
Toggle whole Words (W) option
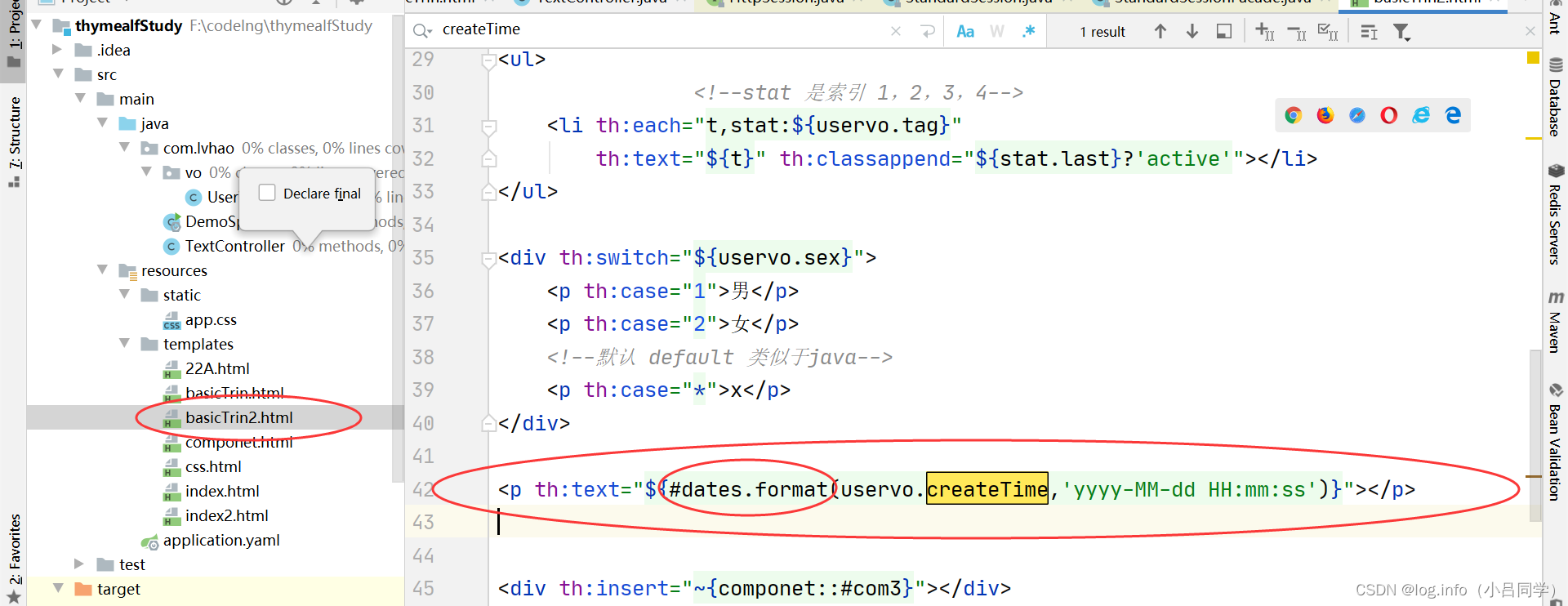(x=997, y=31)
